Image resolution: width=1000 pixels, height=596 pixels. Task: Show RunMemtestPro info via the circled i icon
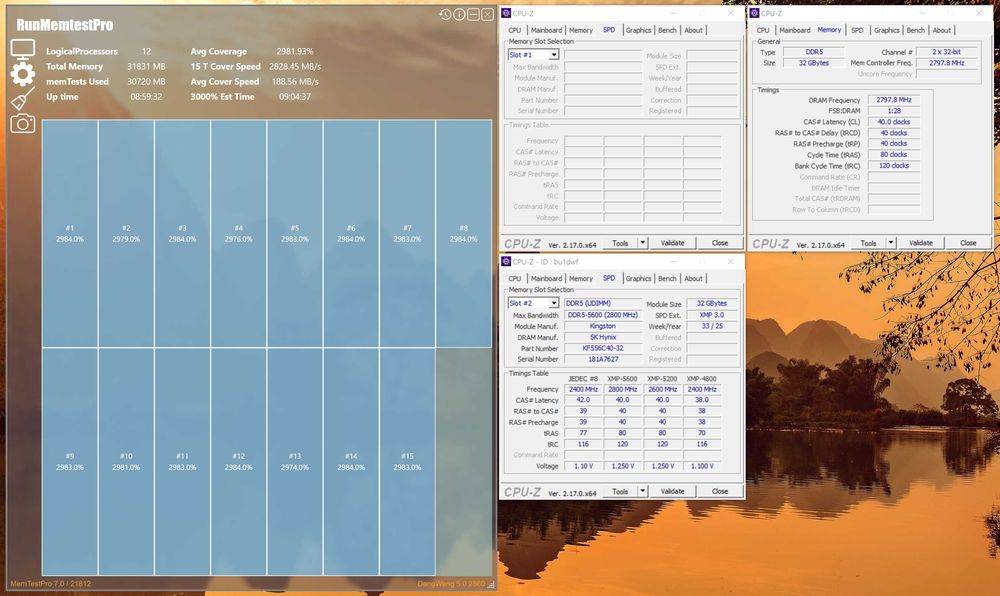pos(459,14)
